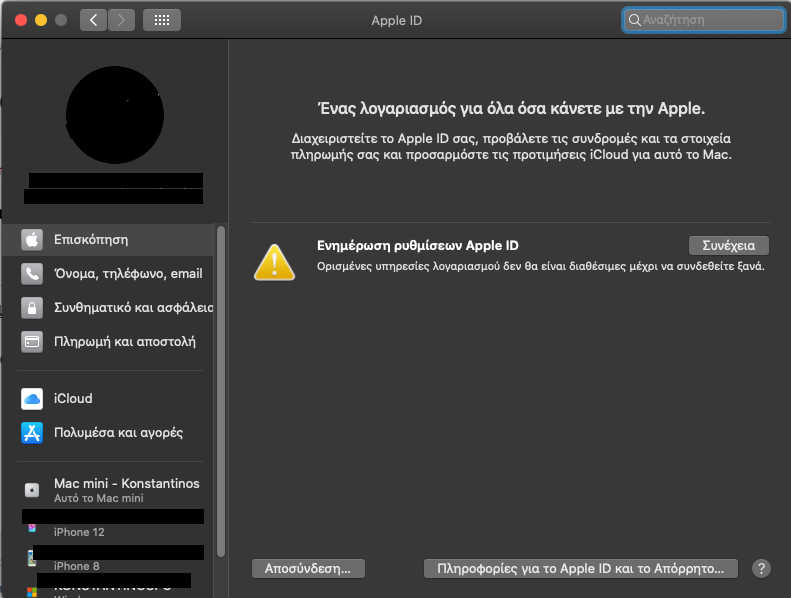Open Πολυμέσα και αγορές section
The width and height of the screenshot is (791, 598).
point(108,433)
